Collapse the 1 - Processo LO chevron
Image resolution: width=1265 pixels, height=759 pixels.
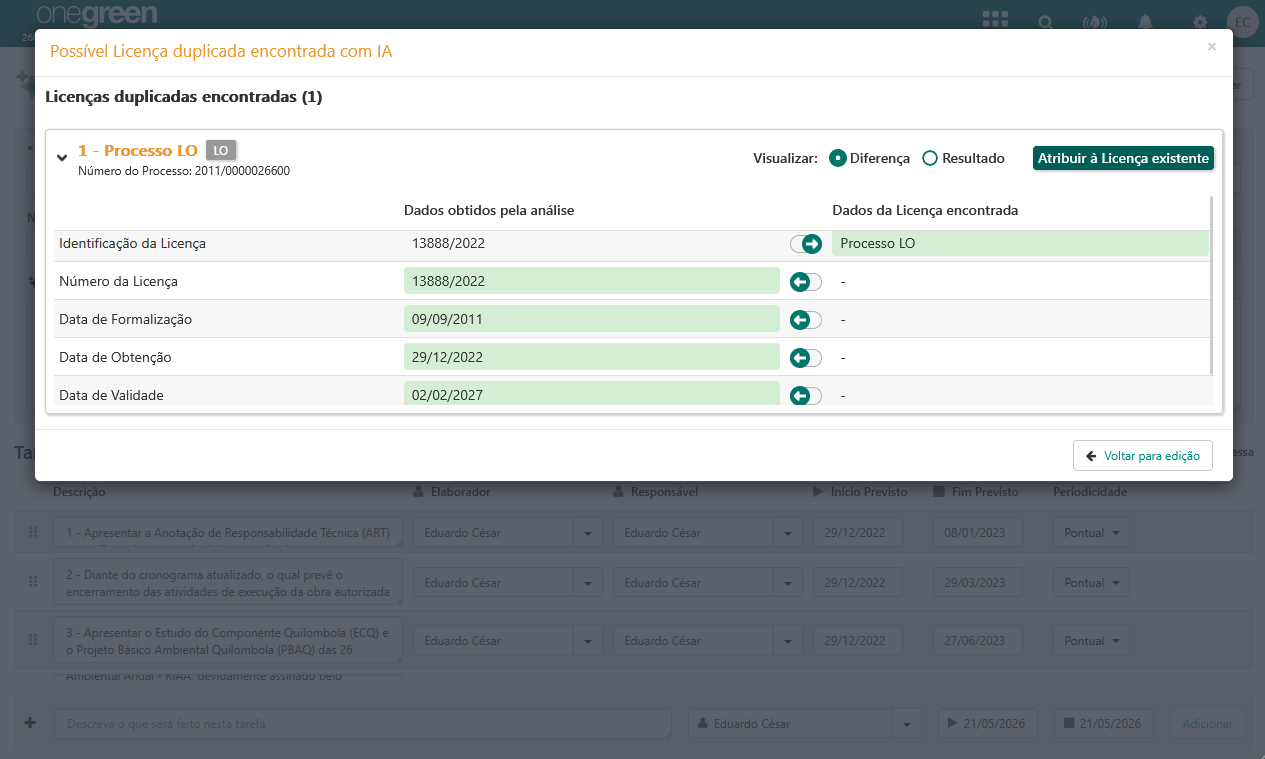62,157
